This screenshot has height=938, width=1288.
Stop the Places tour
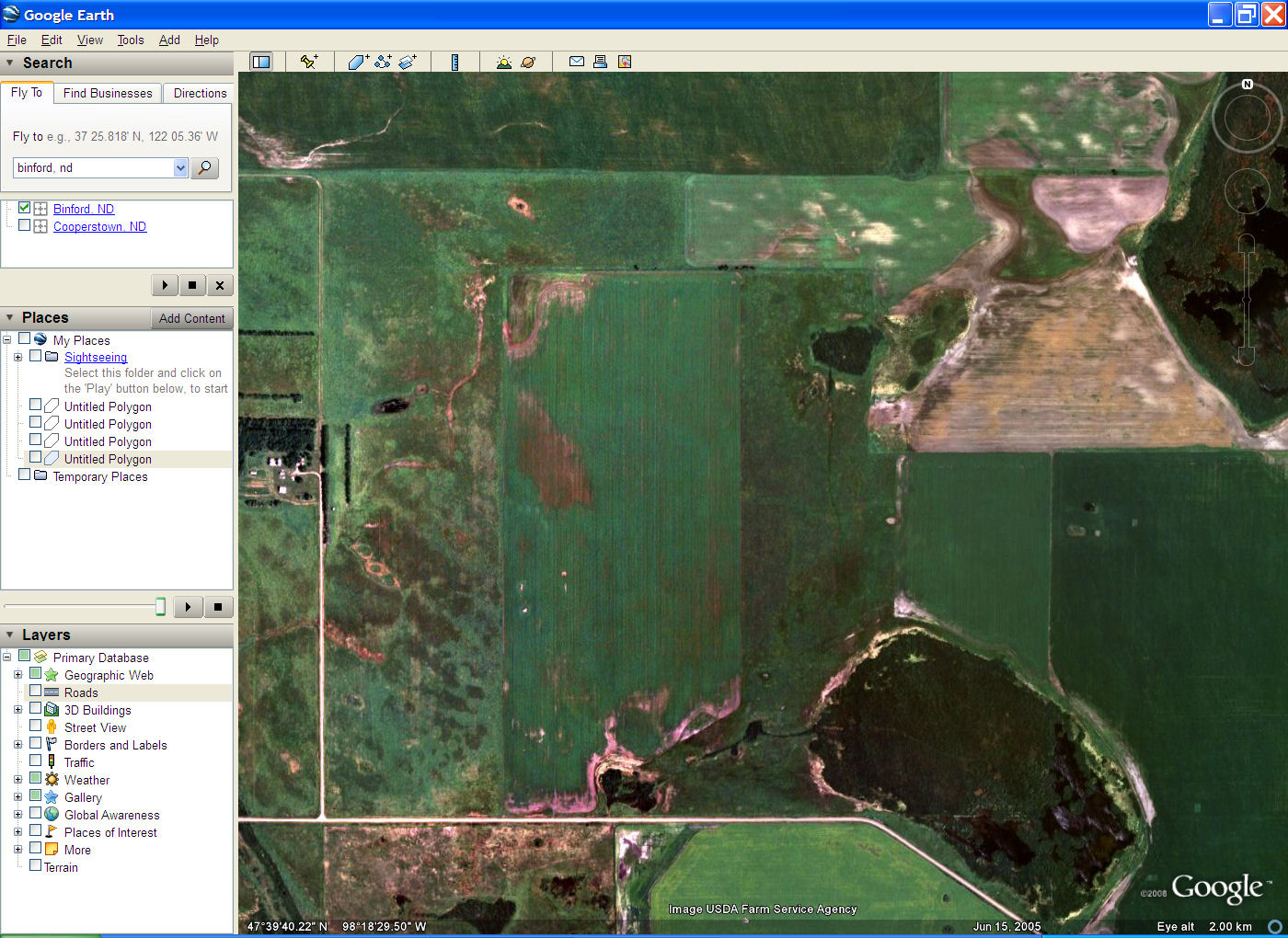[x=218, y=607]
